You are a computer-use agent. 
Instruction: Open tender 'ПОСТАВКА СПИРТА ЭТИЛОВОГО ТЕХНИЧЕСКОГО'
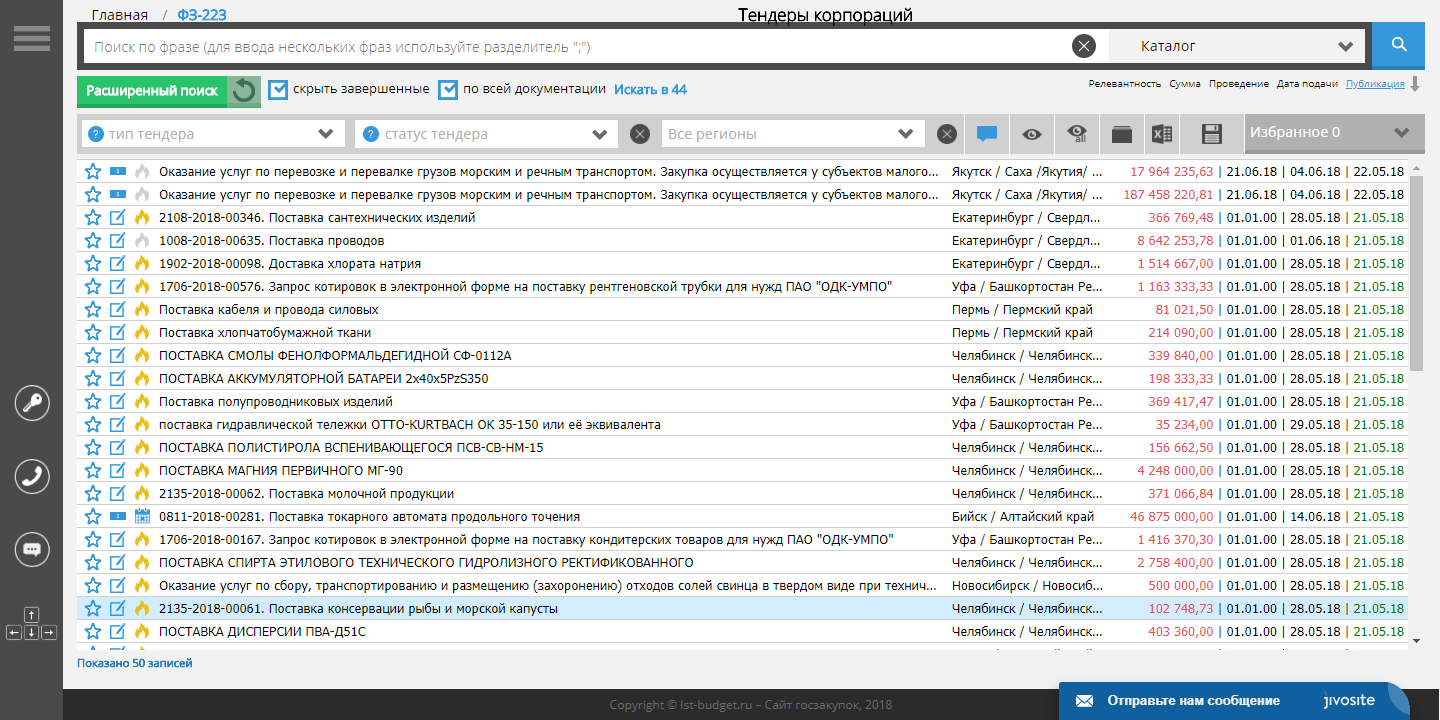tap(426, 563)
